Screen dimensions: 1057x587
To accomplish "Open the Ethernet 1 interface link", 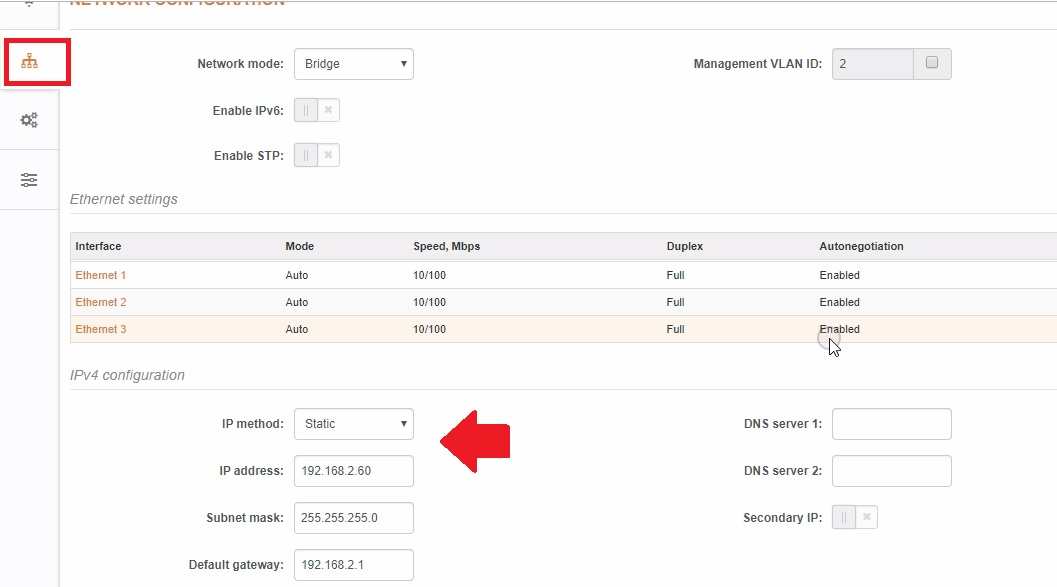I will 100,275.
